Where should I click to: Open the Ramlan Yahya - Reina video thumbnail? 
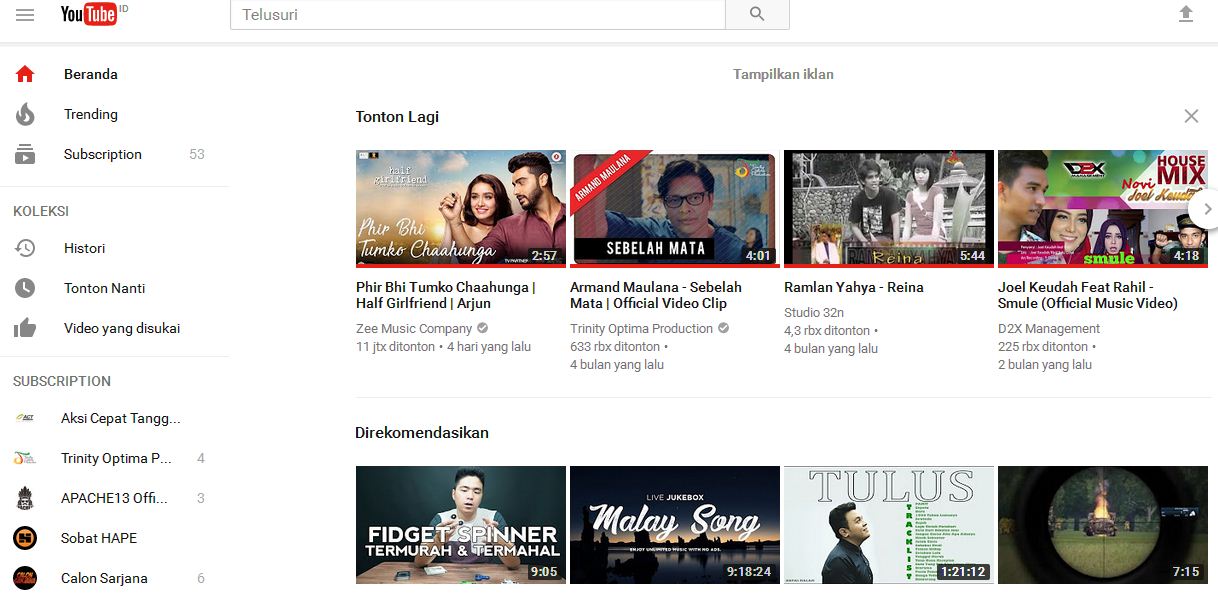(x=888, y=208)
